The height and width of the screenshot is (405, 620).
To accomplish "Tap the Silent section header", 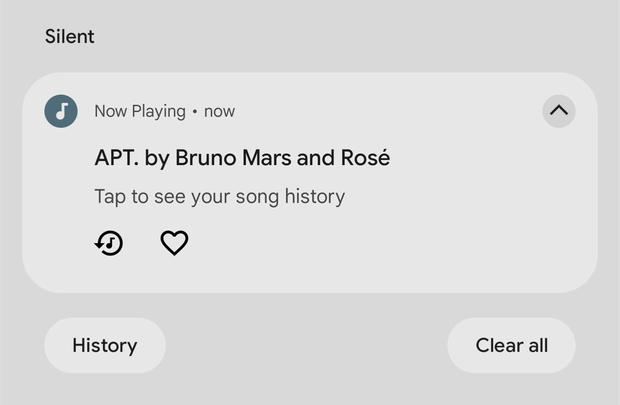I will 70,36.
